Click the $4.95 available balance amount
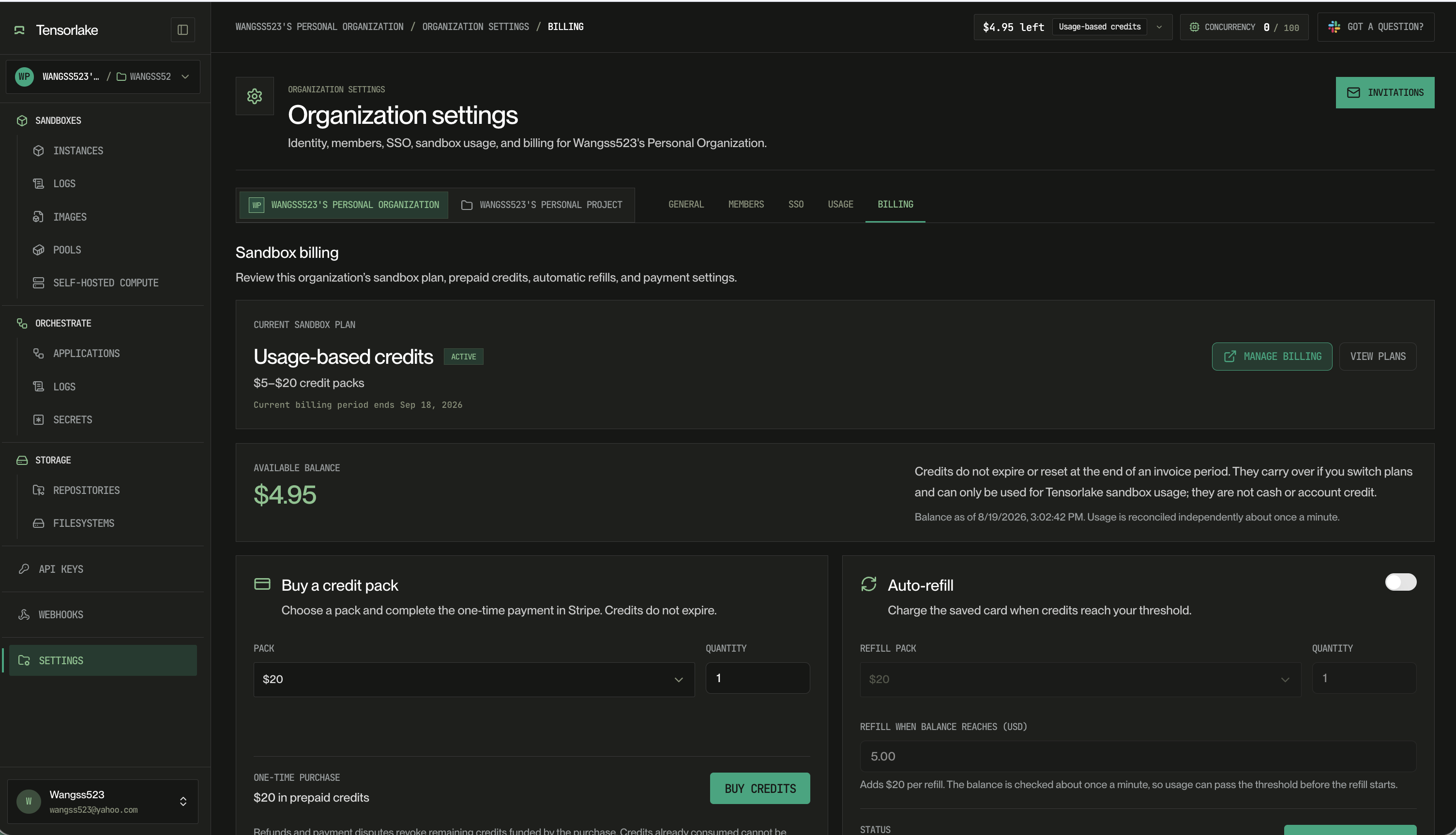The width and height of the screenshot is (1456, 835). [285, 495]
